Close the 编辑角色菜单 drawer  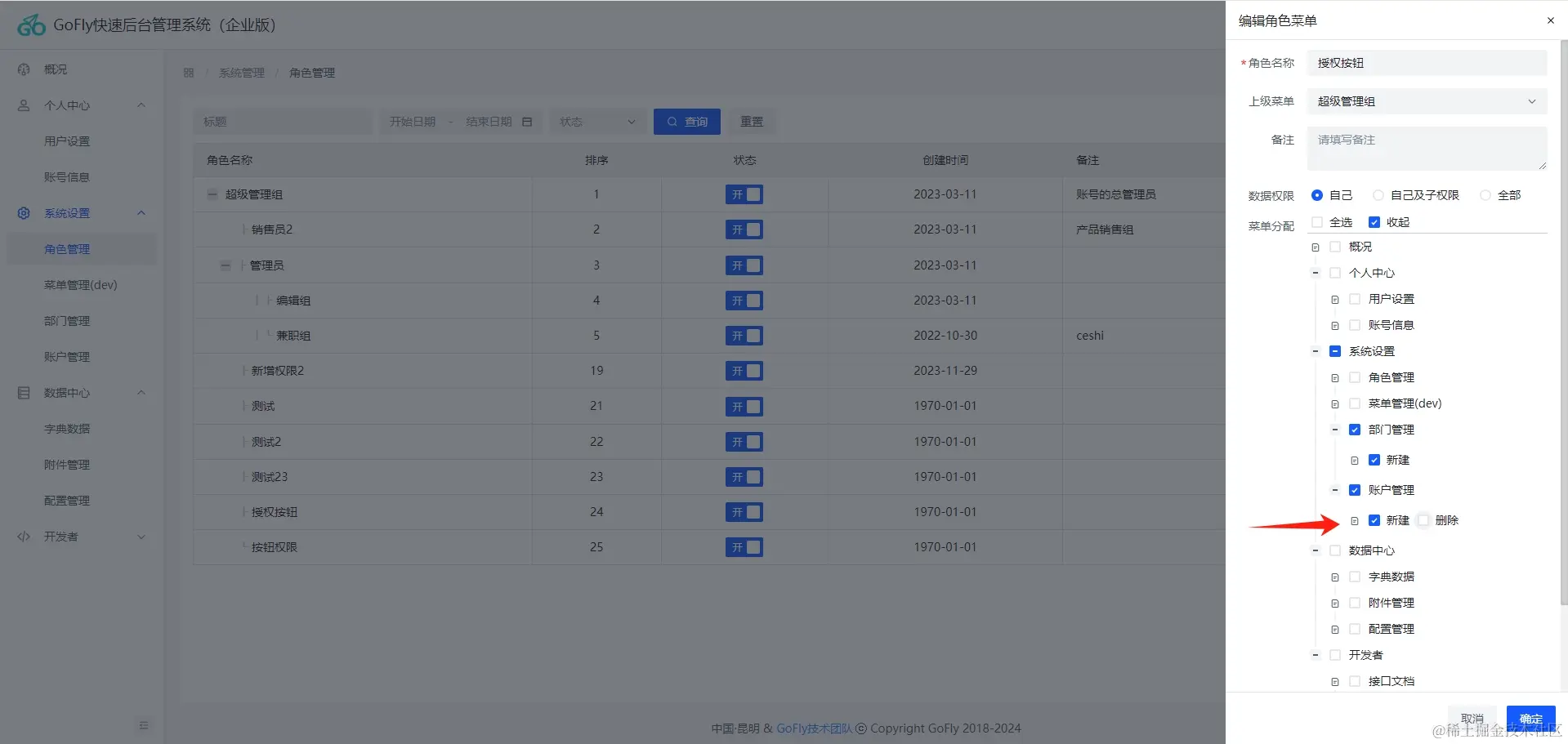click(1550, 20)
